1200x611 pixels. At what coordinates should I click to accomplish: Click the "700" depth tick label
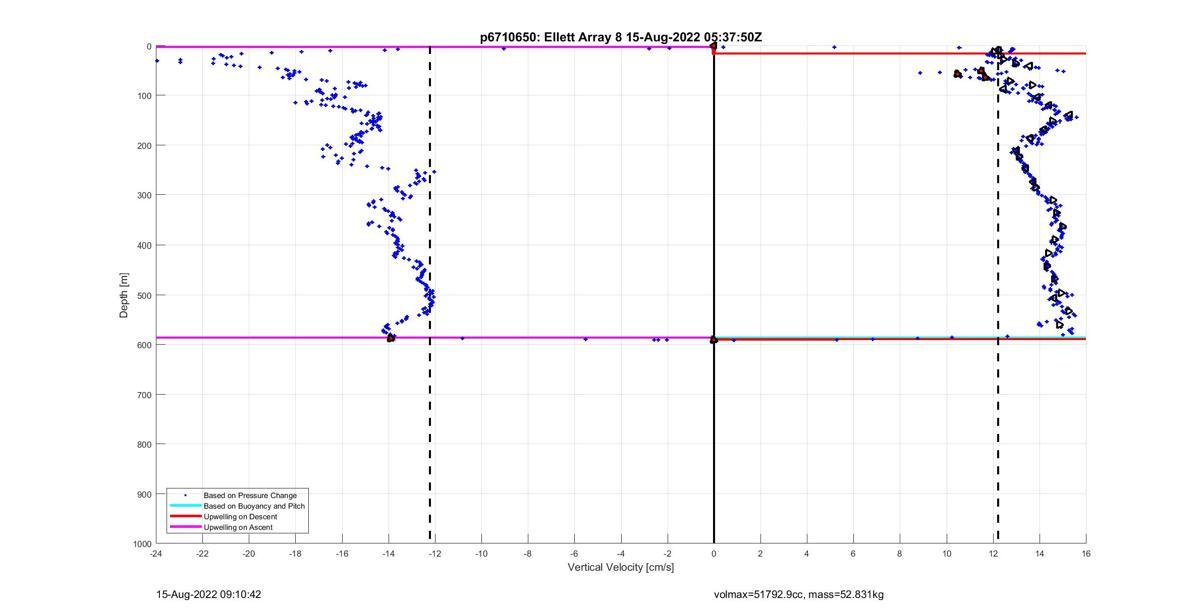[144, 395]
